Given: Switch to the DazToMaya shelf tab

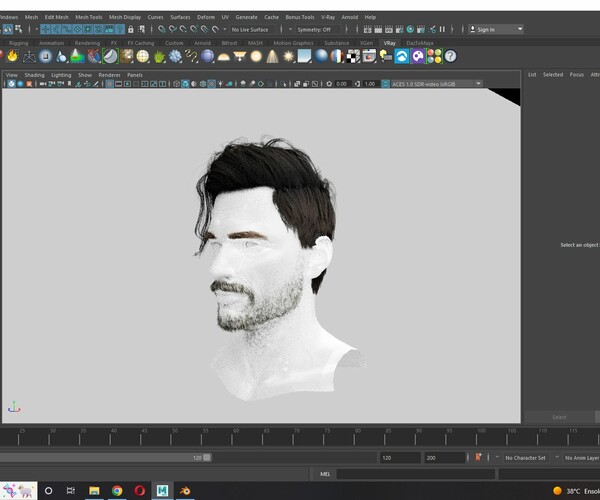Looking at the screenshot, I should [420, 43].
